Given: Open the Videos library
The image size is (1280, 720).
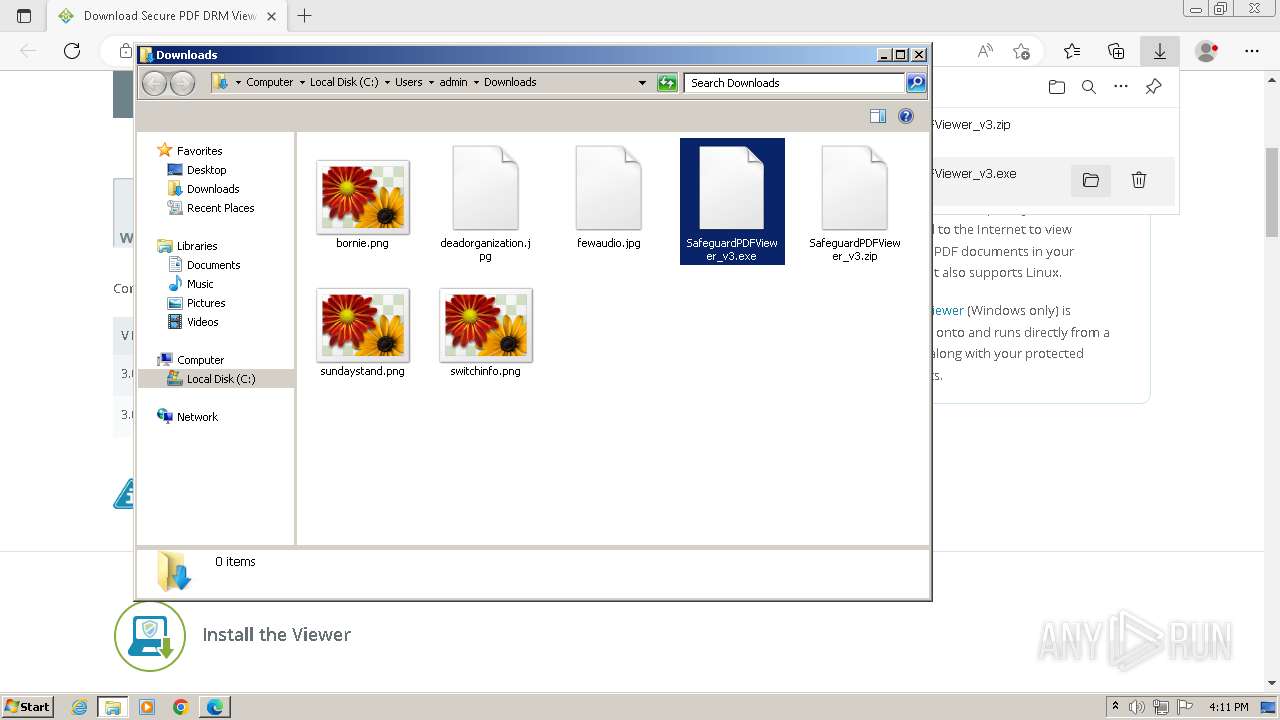Looking at the screenshot, I should (202, 322).
